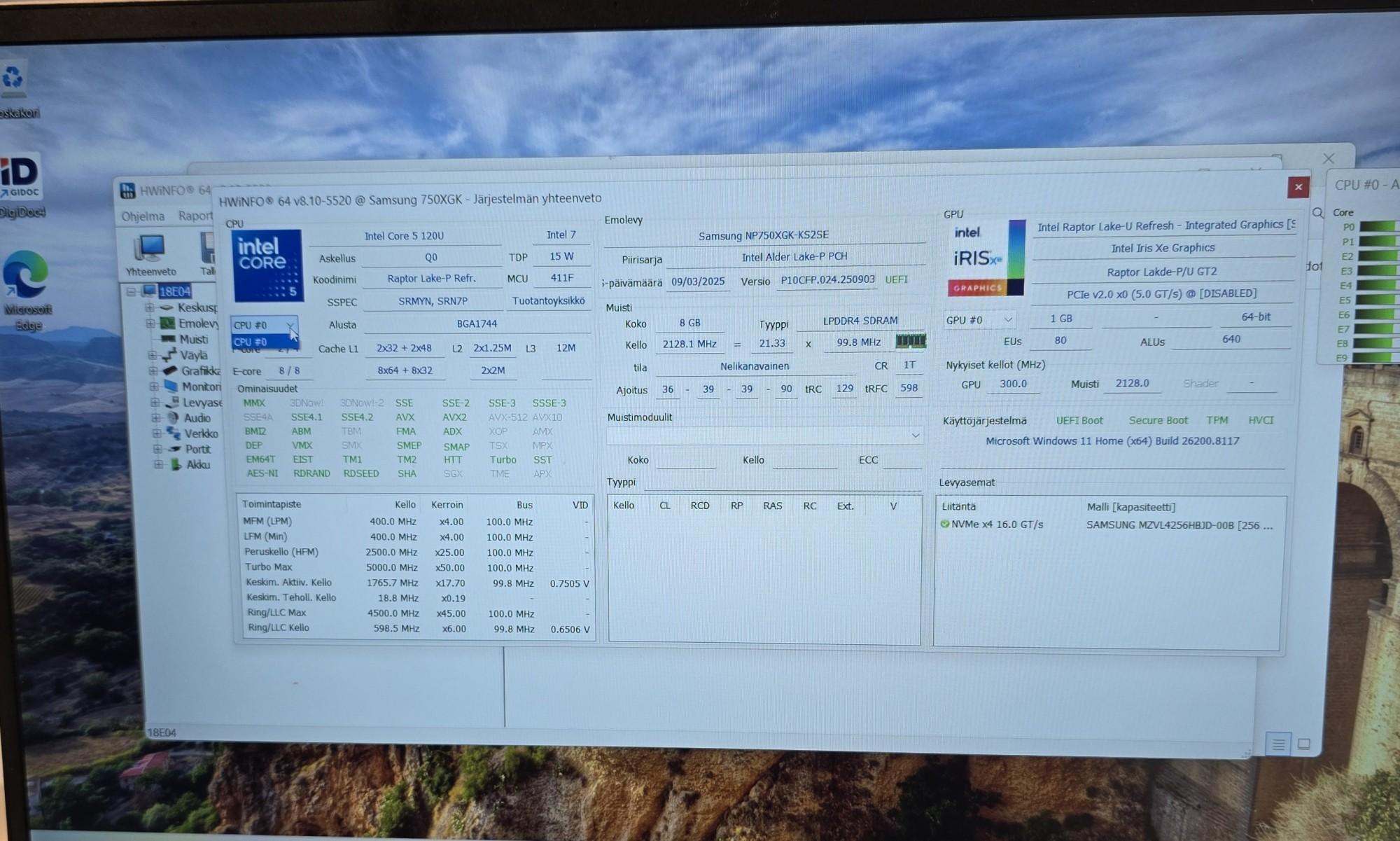Viewport: 1400px width, 841px height.
Task: Click the P0 core usage bar
Action: pos(1378,226)
